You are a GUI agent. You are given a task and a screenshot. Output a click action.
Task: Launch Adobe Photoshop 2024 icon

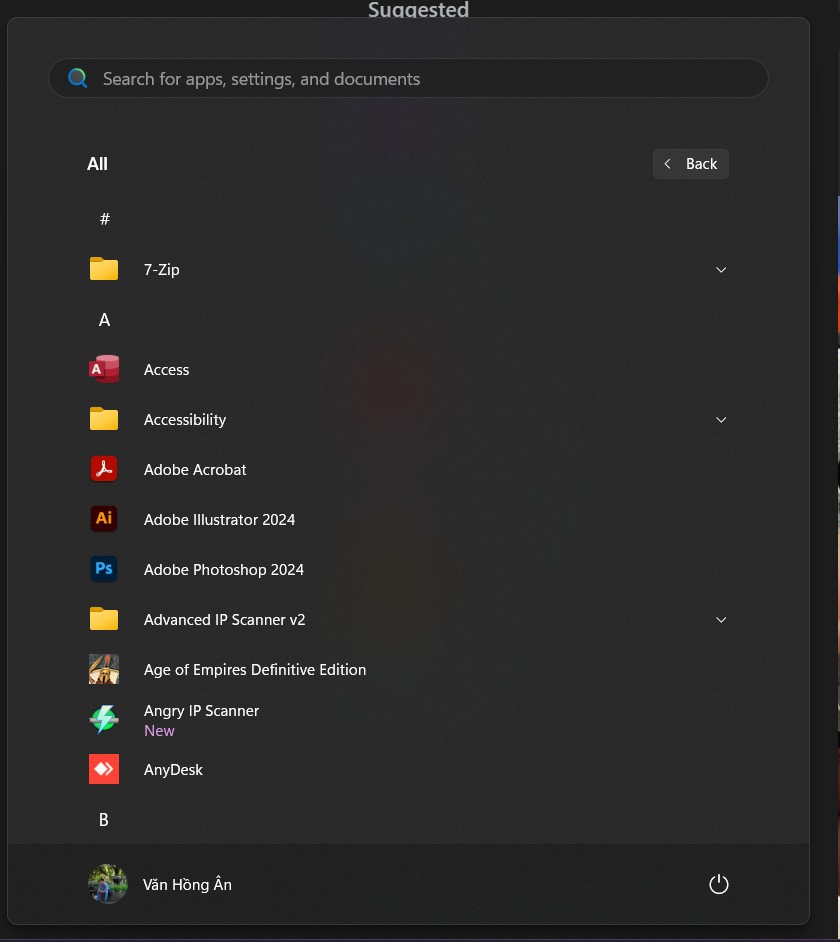[x=104, y=570]
